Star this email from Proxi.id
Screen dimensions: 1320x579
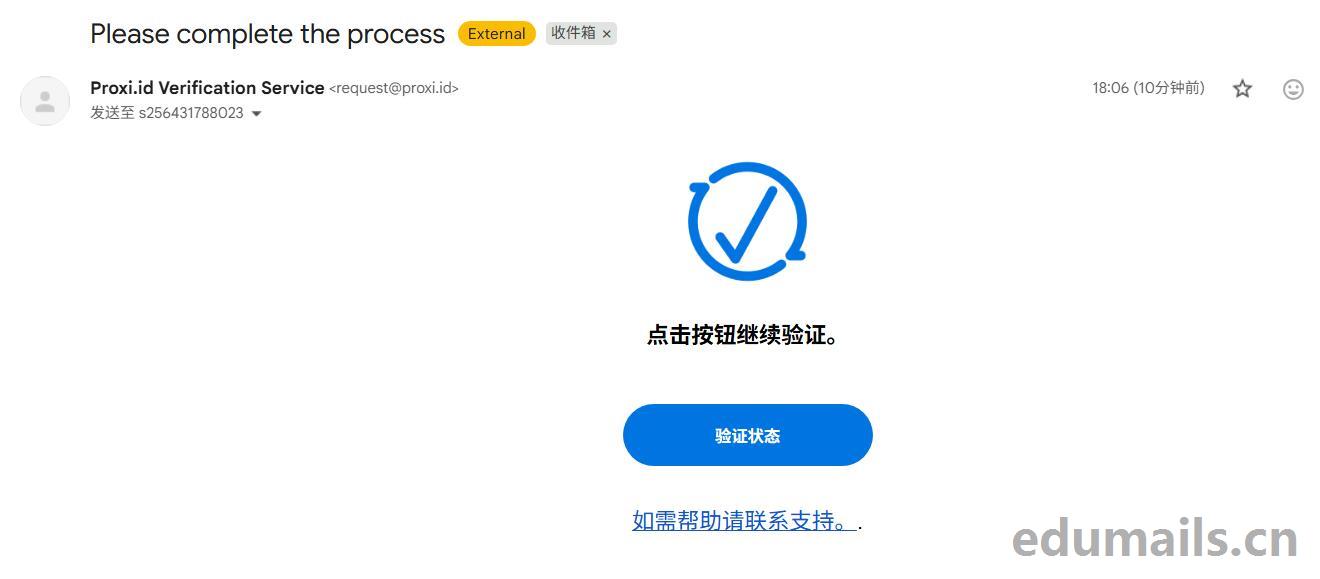[x=1242, y=89]
